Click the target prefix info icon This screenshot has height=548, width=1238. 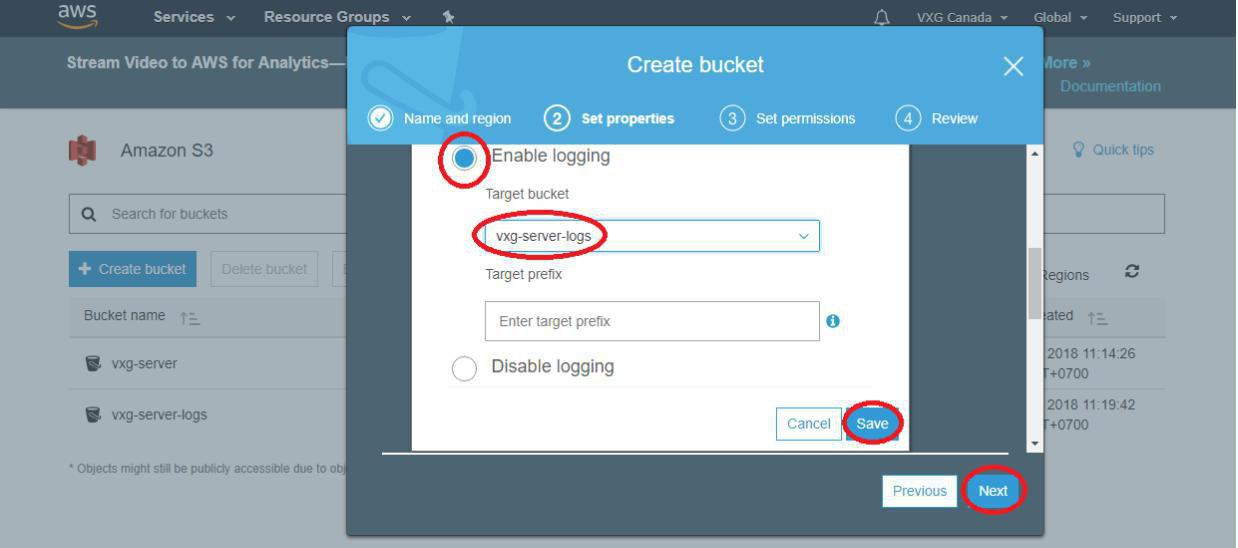coord(833,321)
